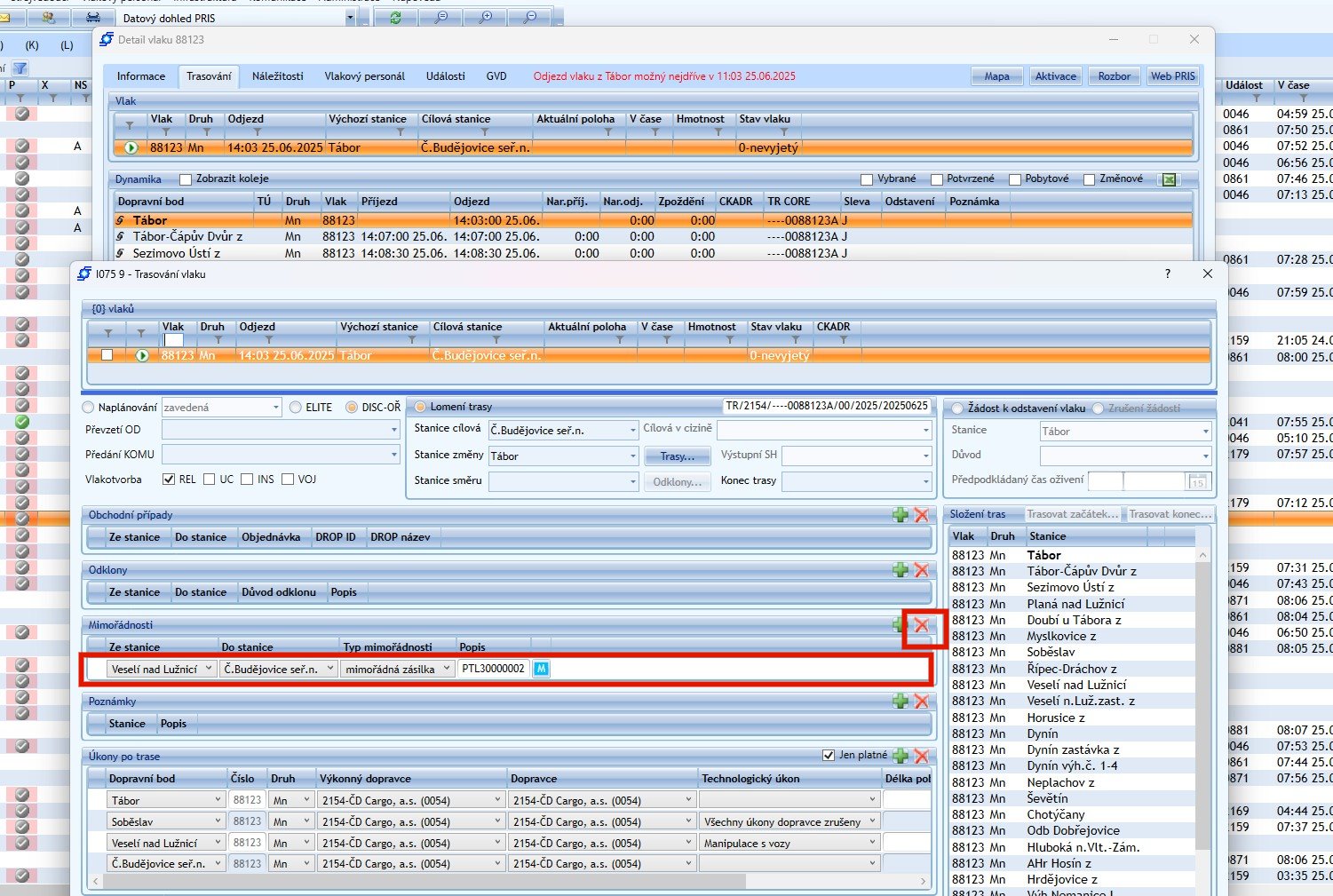Add a new row in Obchodní případy

901,515
